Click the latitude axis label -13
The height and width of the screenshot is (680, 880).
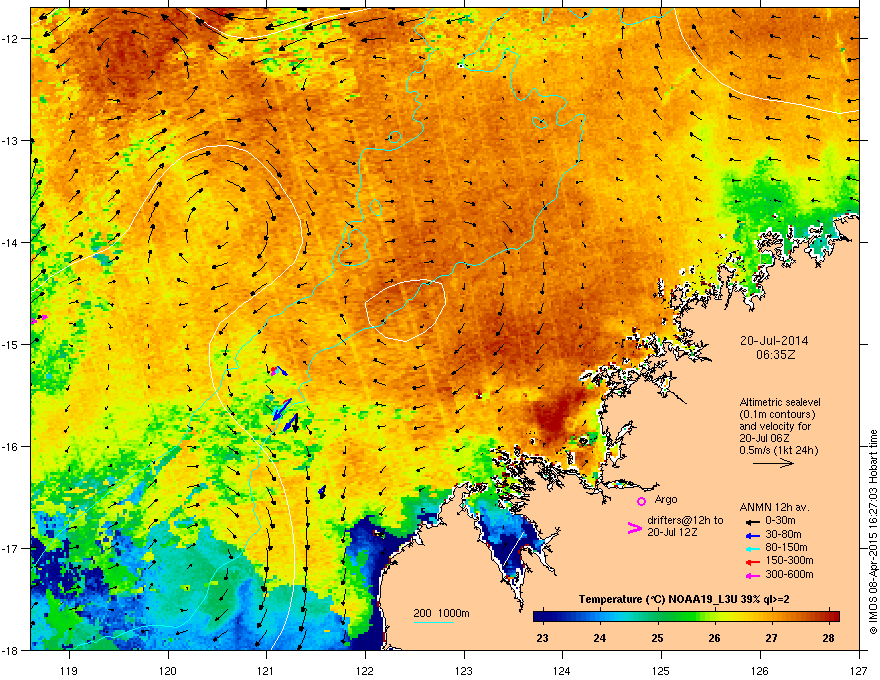tap(10, 141)
